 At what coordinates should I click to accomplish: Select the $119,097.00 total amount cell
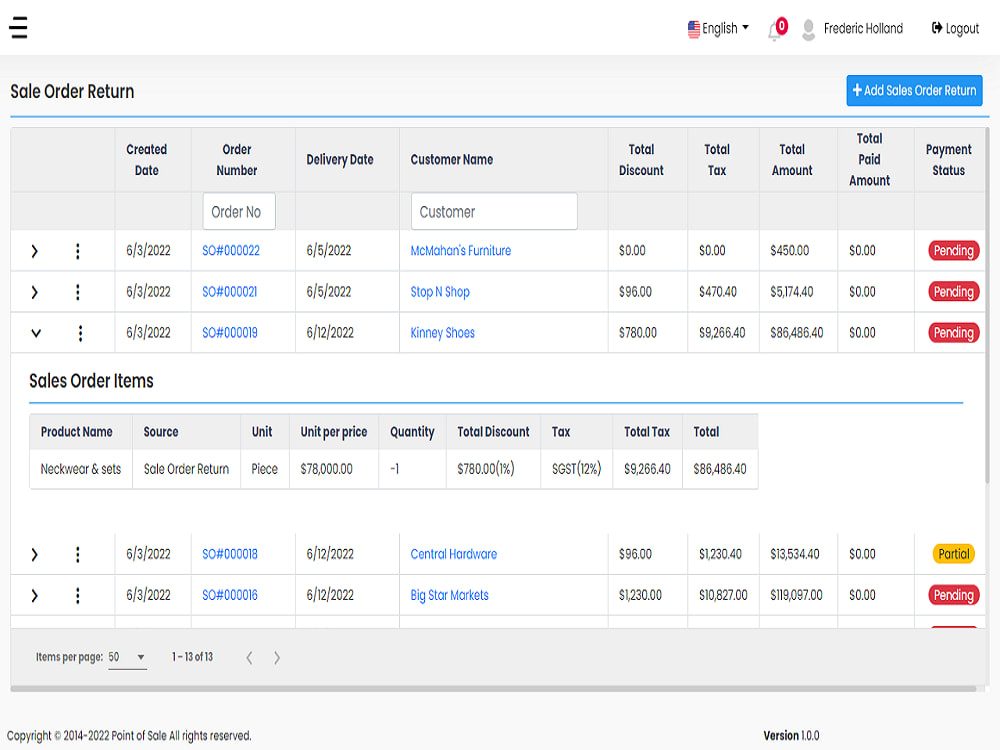tap(796, 595)
